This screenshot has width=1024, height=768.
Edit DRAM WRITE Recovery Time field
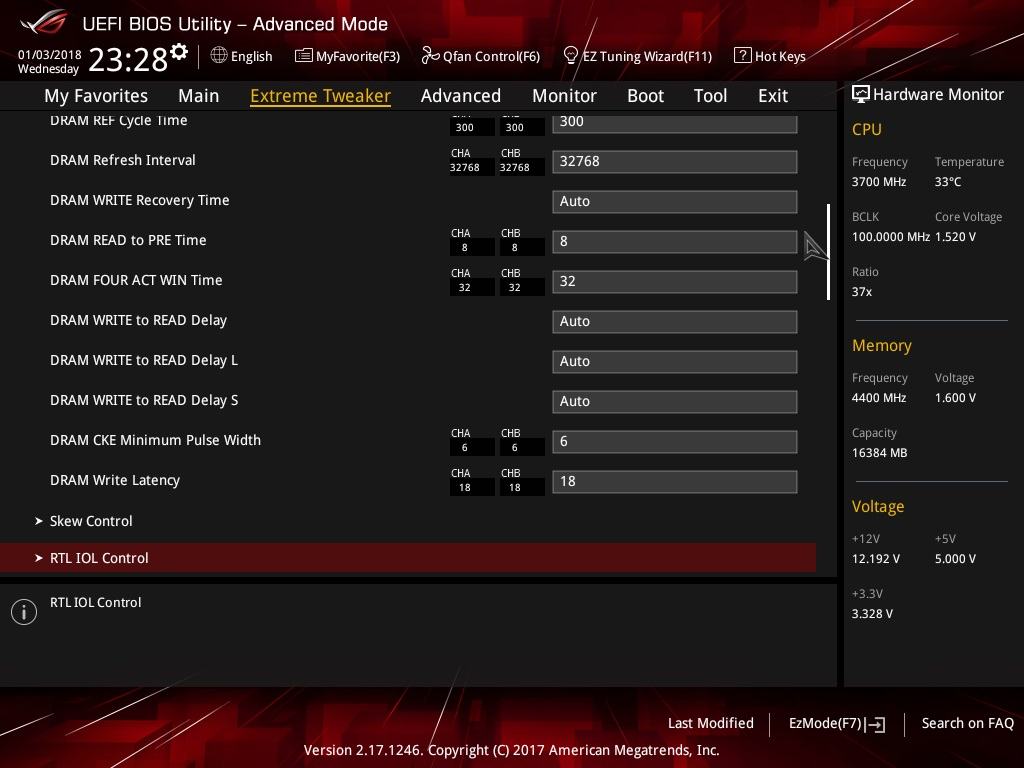675,201
